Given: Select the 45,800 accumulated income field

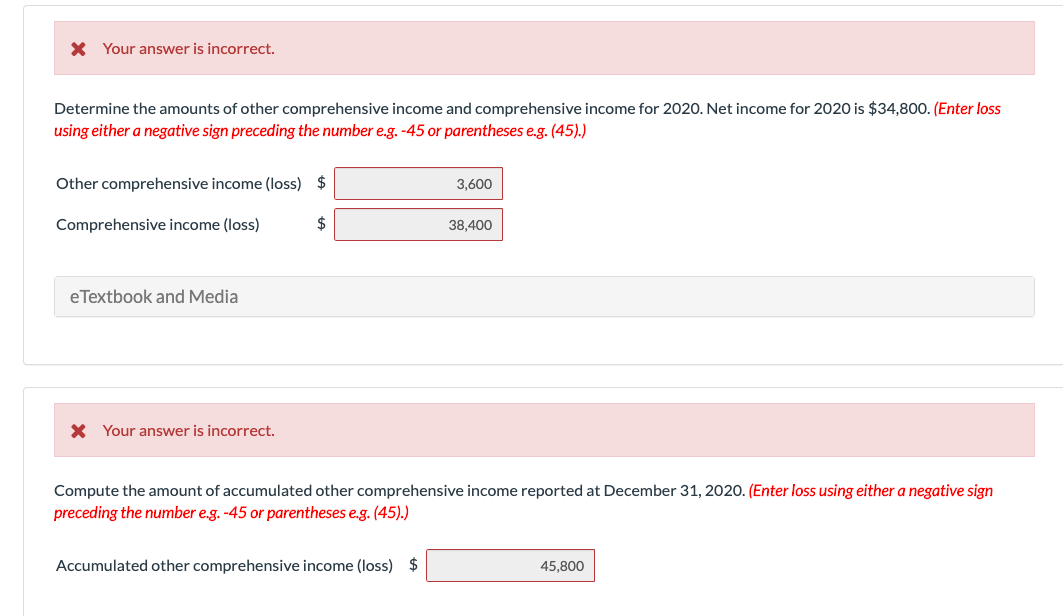Looking at the screenshot, I should 510,565.
